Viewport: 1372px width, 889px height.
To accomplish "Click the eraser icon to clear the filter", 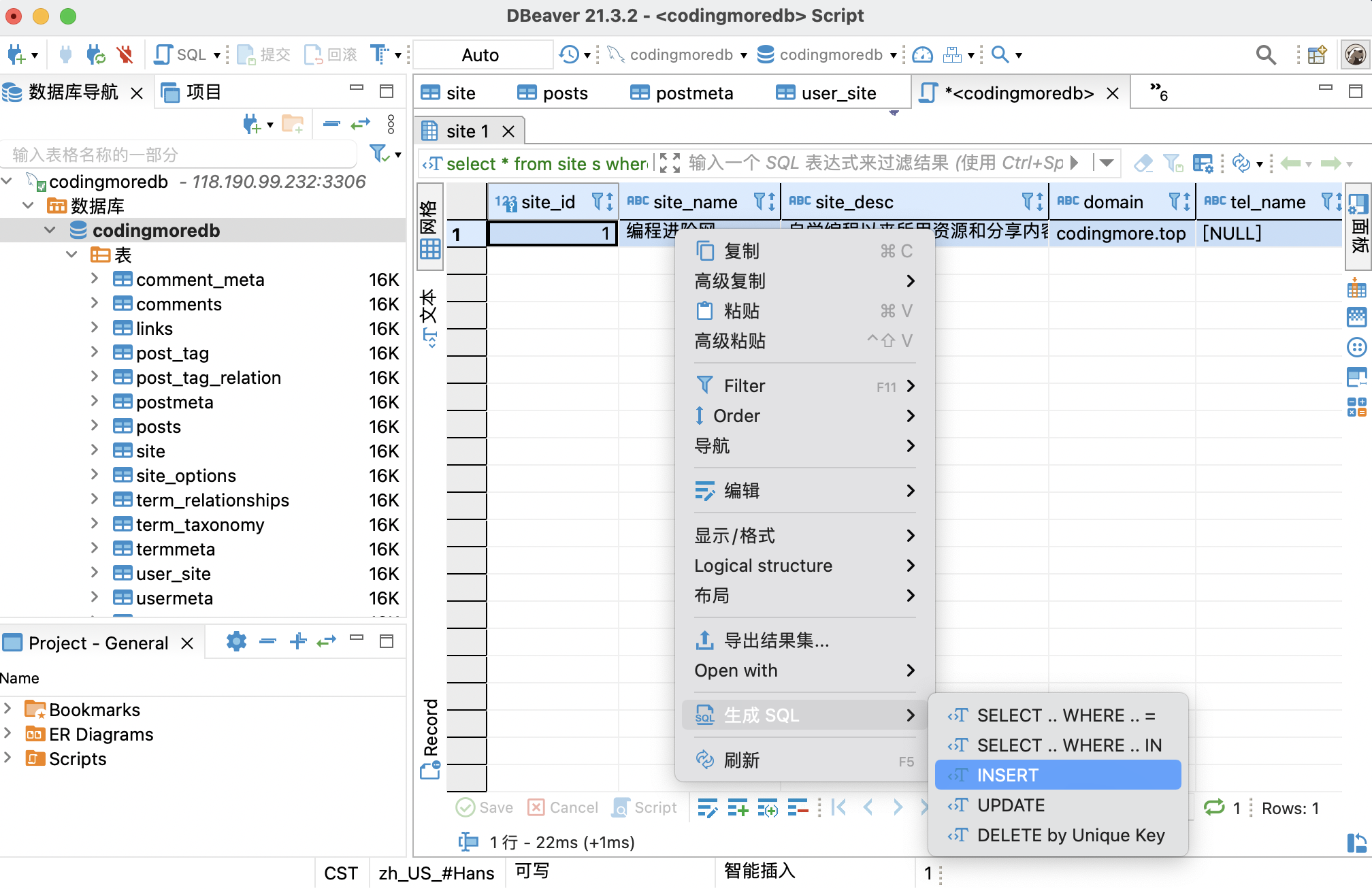I will [x=1143, y=163].
